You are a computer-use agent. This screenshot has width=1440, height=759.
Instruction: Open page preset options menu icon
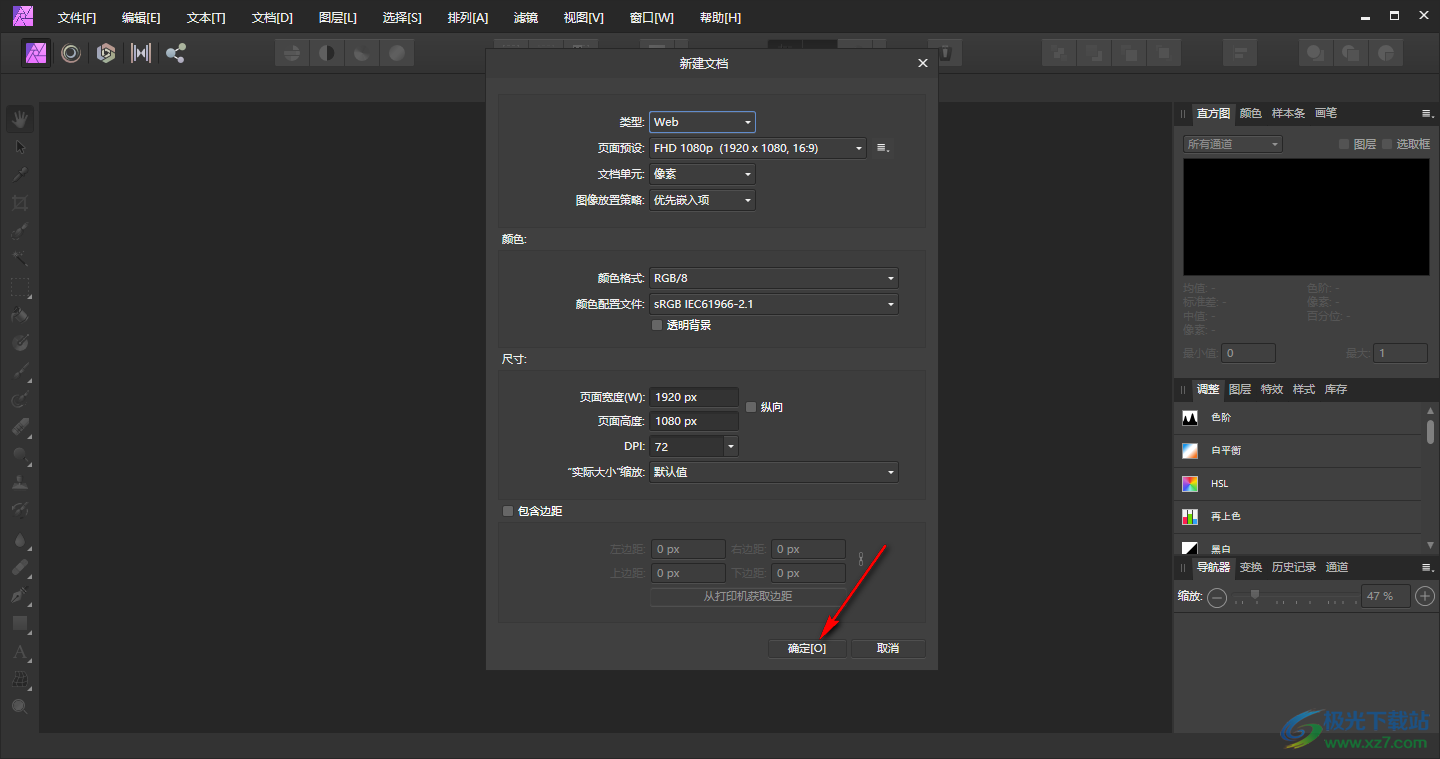[x=882, y=148]
